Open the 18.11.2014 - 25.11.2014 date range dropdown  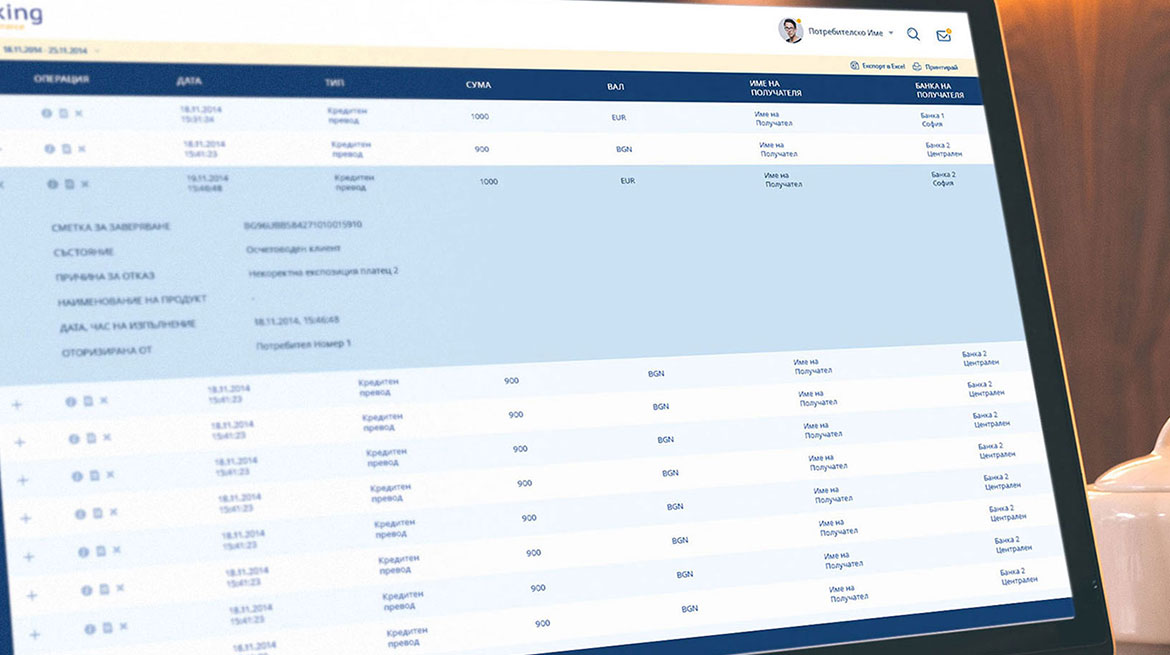[x=51, y=50]
